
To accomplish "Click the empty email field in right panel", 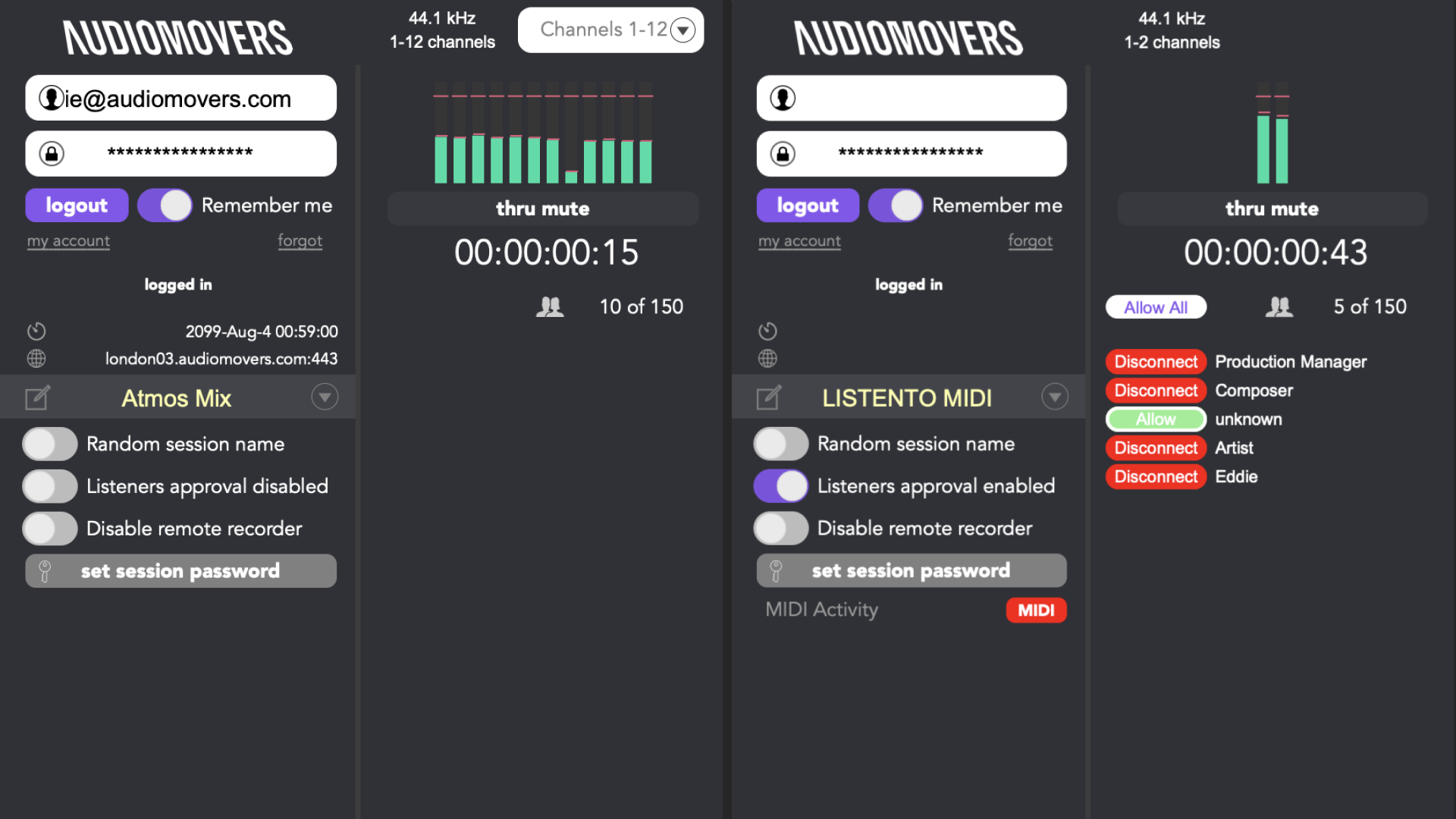I will pos(912,98).
